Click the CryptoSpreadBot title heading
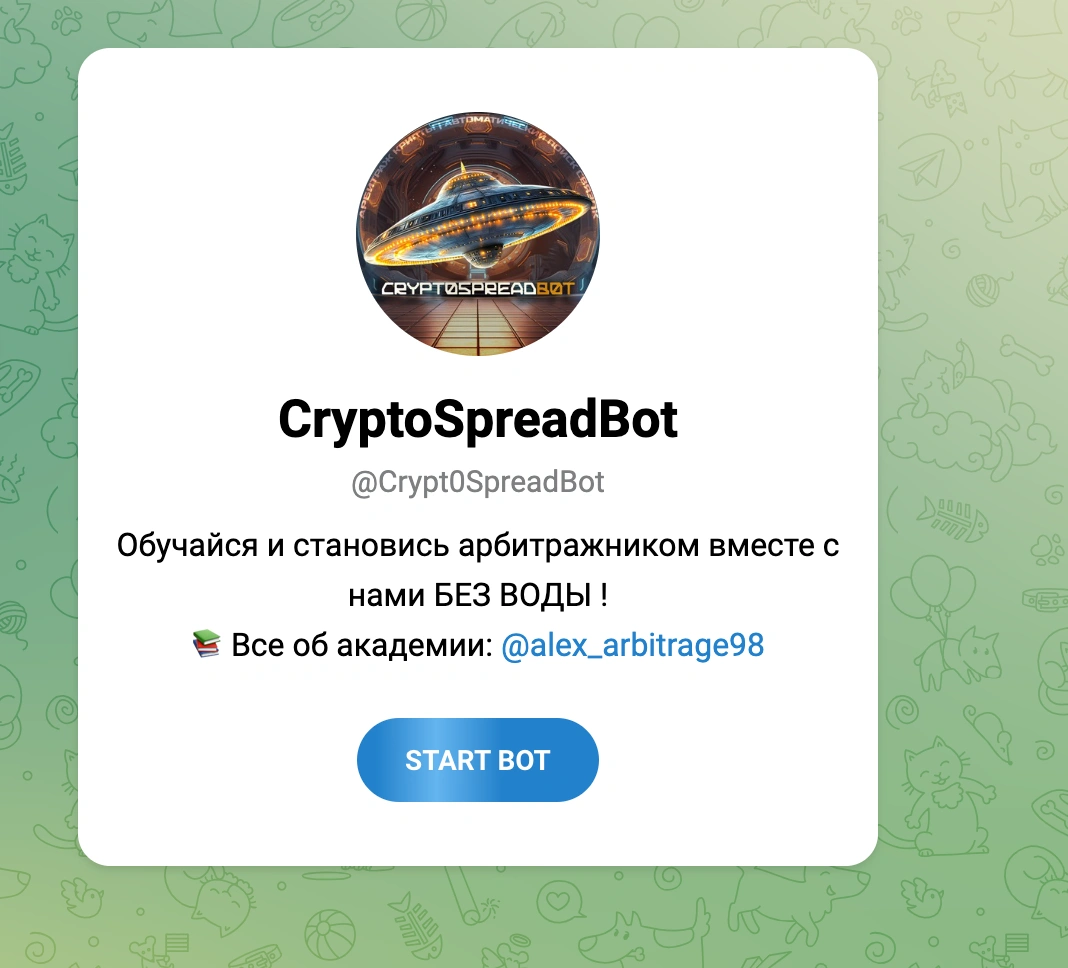This screenshot has height=968, width=1068. (477, 419)
